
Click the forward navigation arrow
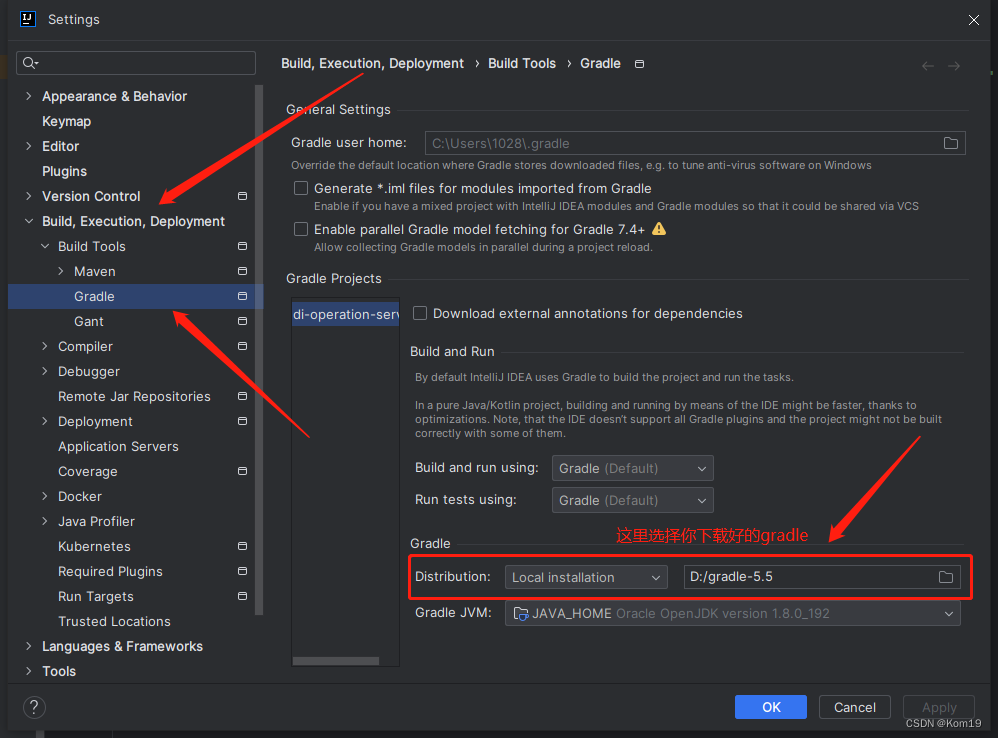coord(953,66)
